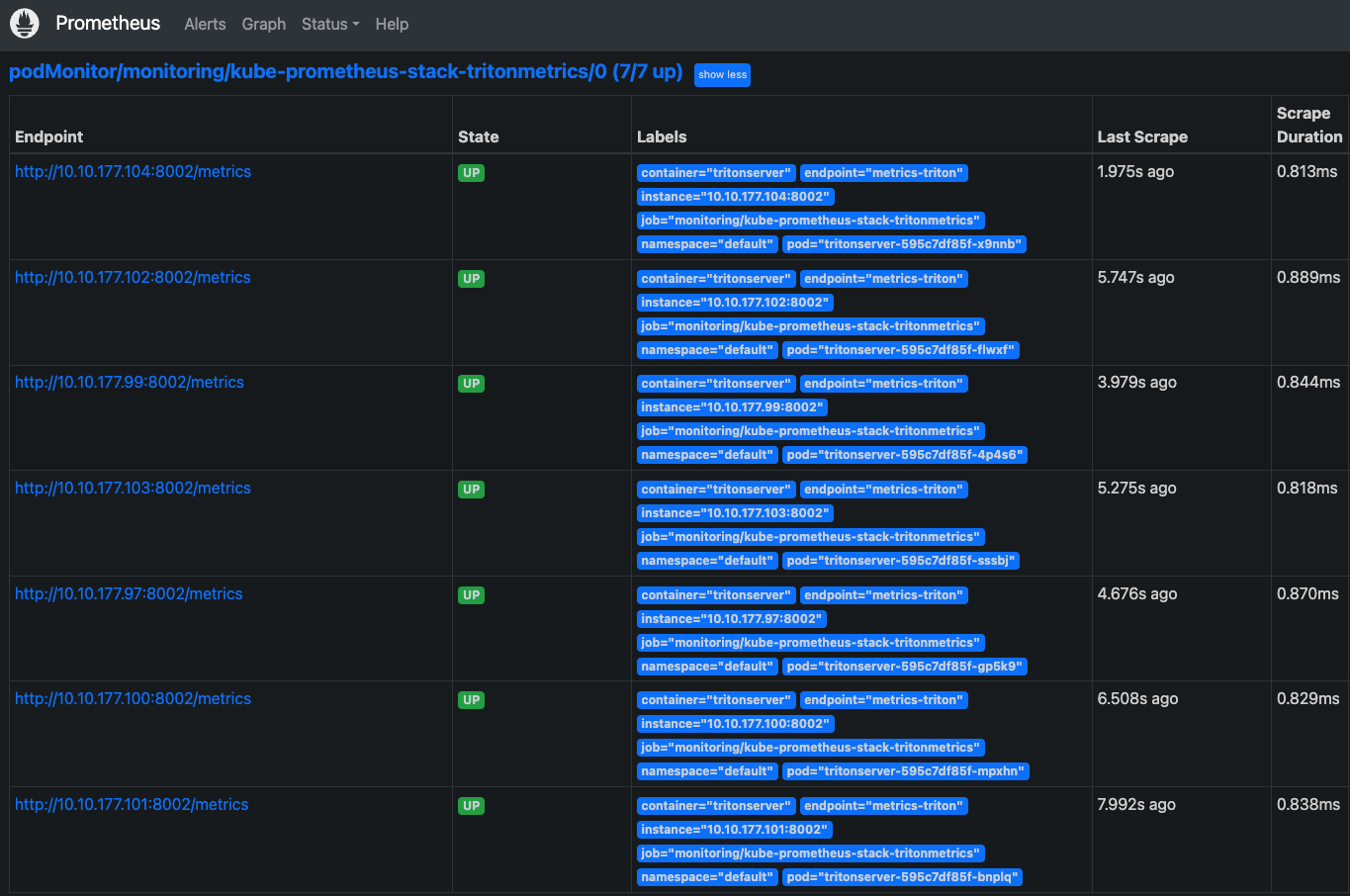Select label pod="tritonserver-595c7df85f-bnplq"
The width and height of the screenshot is (1350, 896).
(x=902, y=877)
